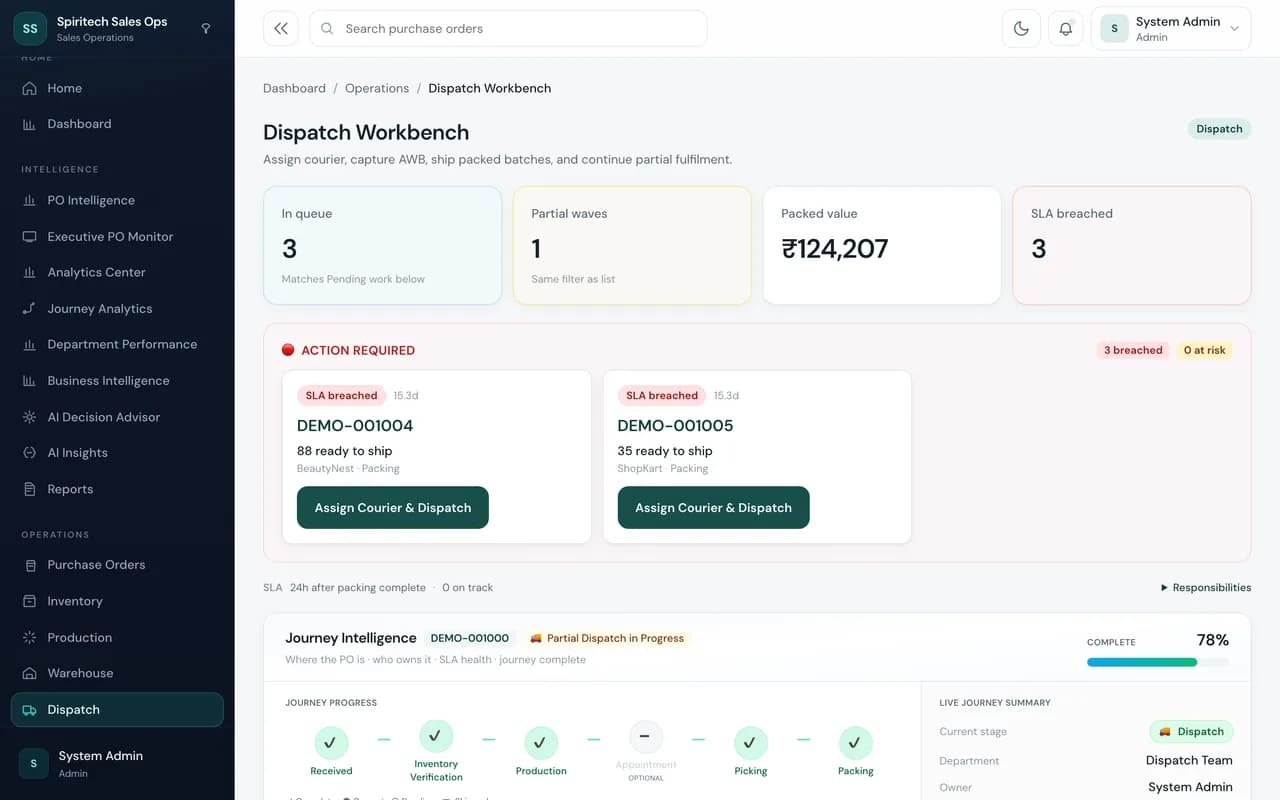This screenshot has width=1280, height=800.
Task: Click the pin icon beside Spiritech Sales Ops
Action: 206,29
